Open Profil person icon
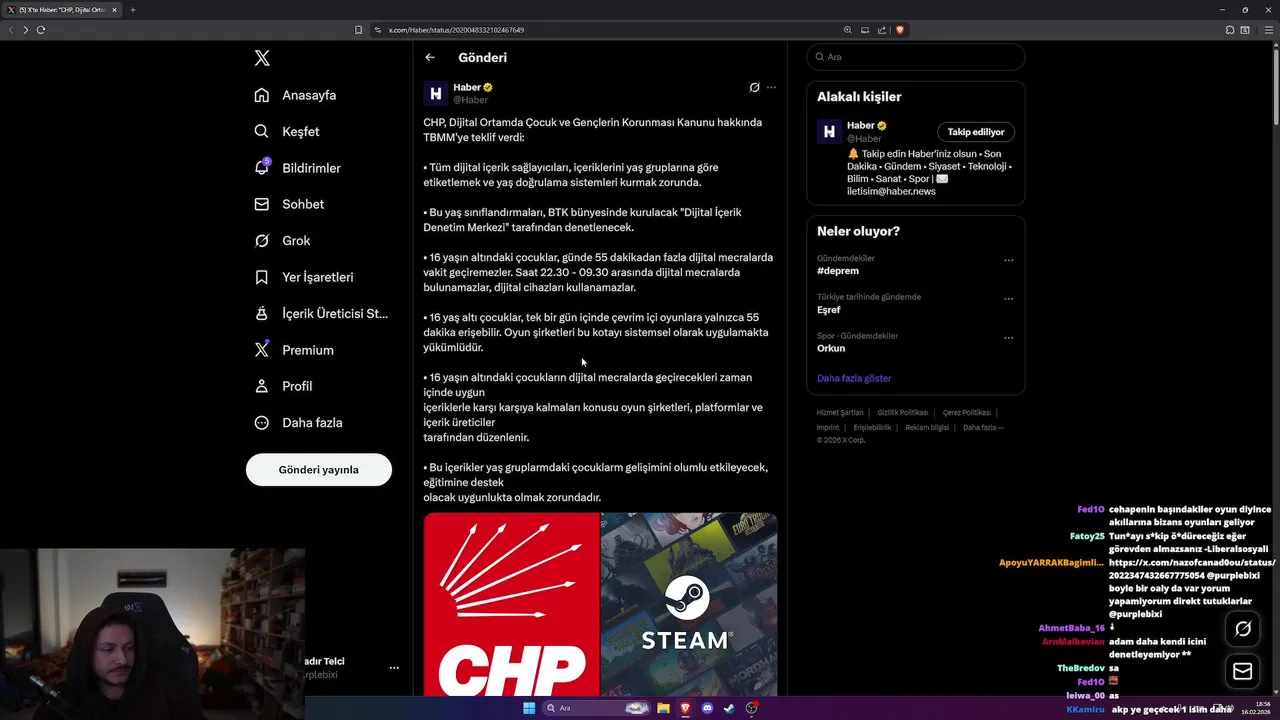The image size is (1280, 720). (x=261, y=386)
